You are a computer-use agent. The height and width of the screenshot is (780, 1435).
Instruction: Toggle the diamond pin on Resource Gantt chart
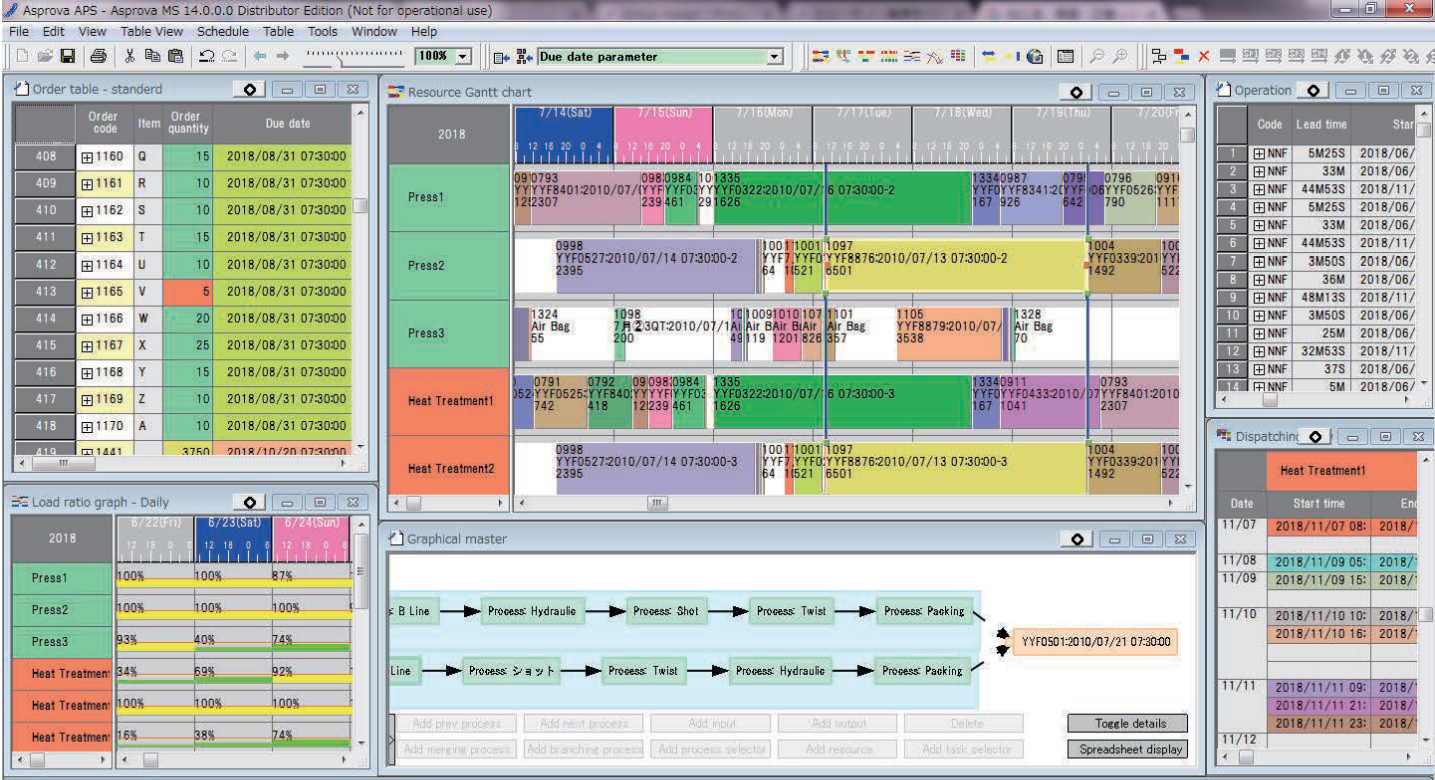tap(1076, 92)
